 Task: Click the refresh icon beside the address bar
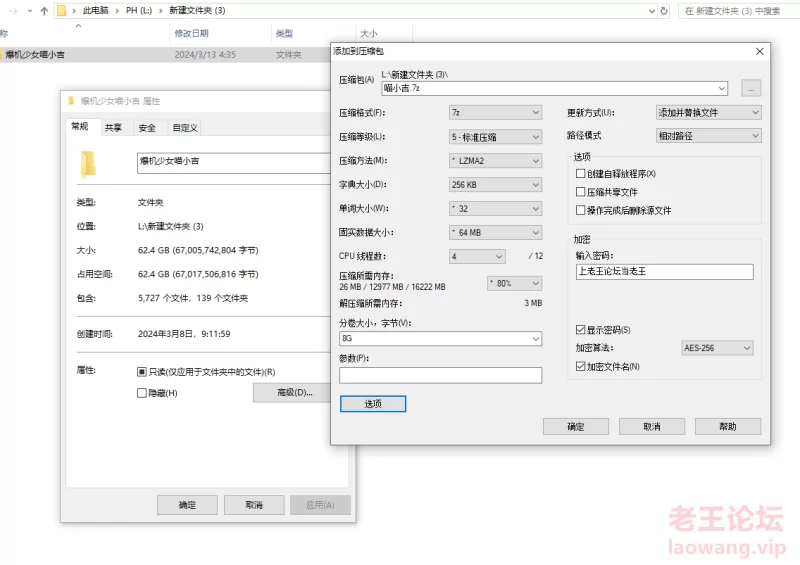(664, 11)
